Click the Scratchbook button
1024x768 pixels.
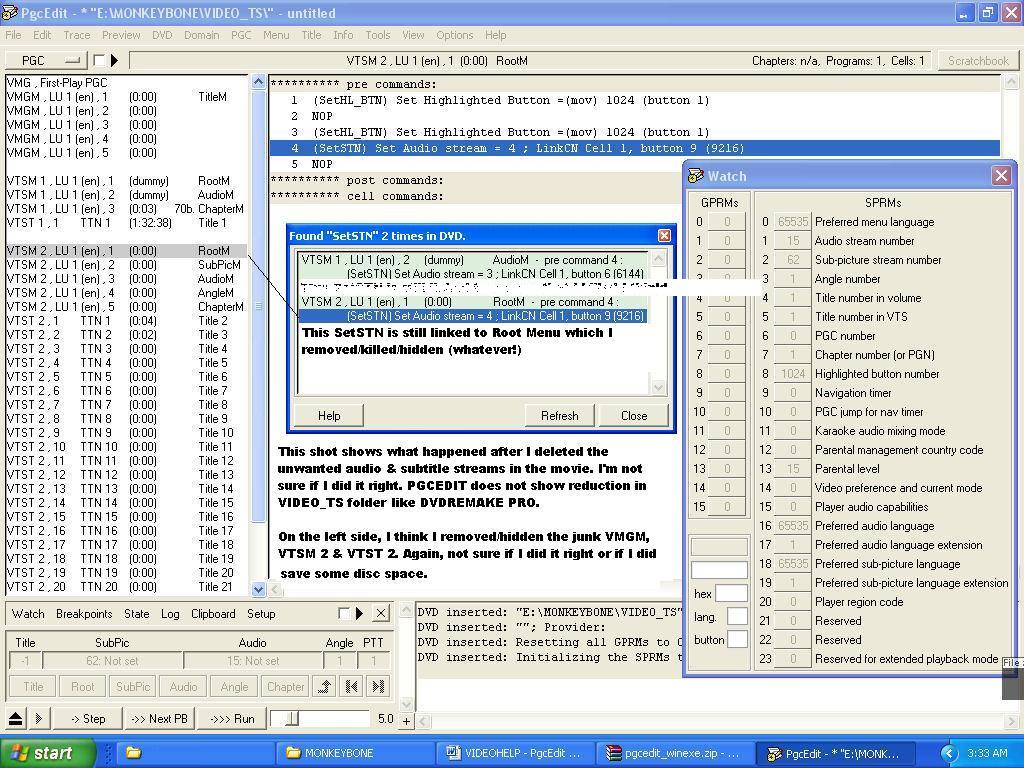pyautogui.click(x=978, y=61)
